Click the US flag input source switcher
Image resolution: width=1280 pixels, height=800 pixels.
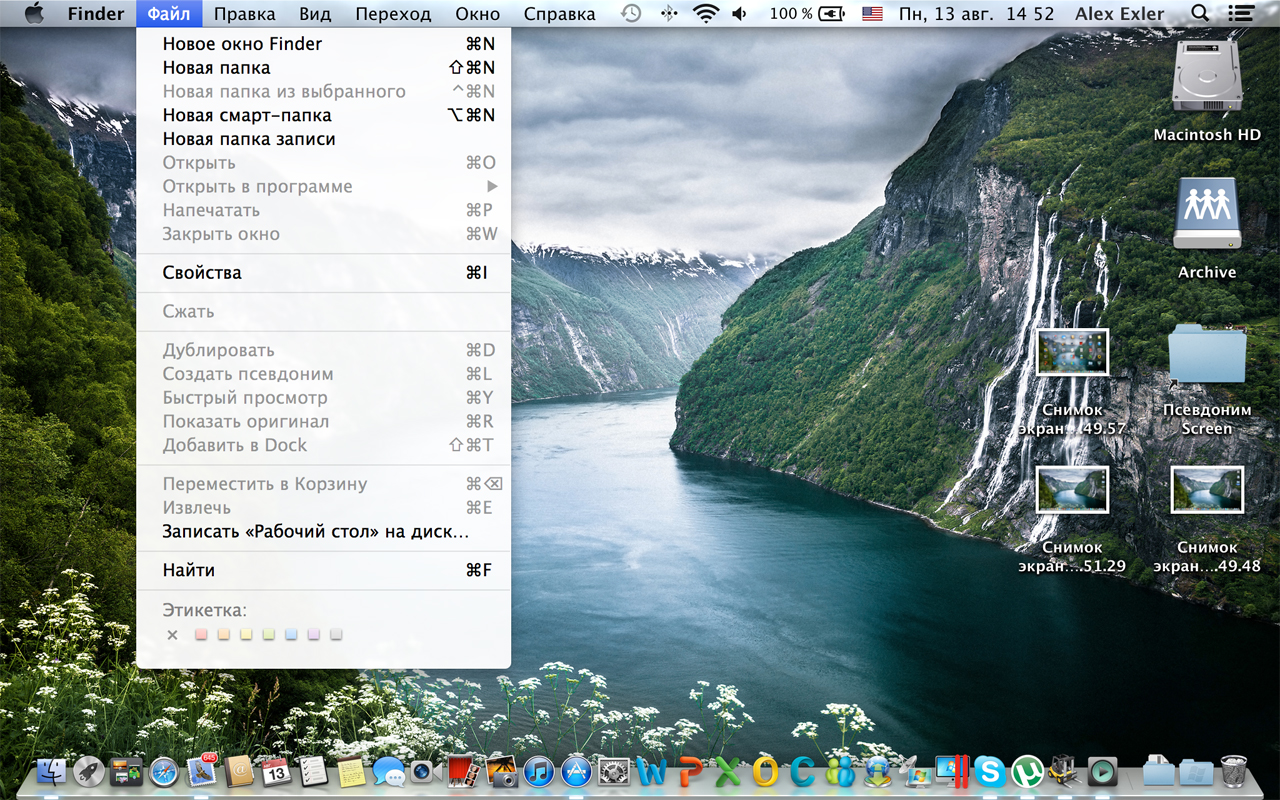(873, 14)
